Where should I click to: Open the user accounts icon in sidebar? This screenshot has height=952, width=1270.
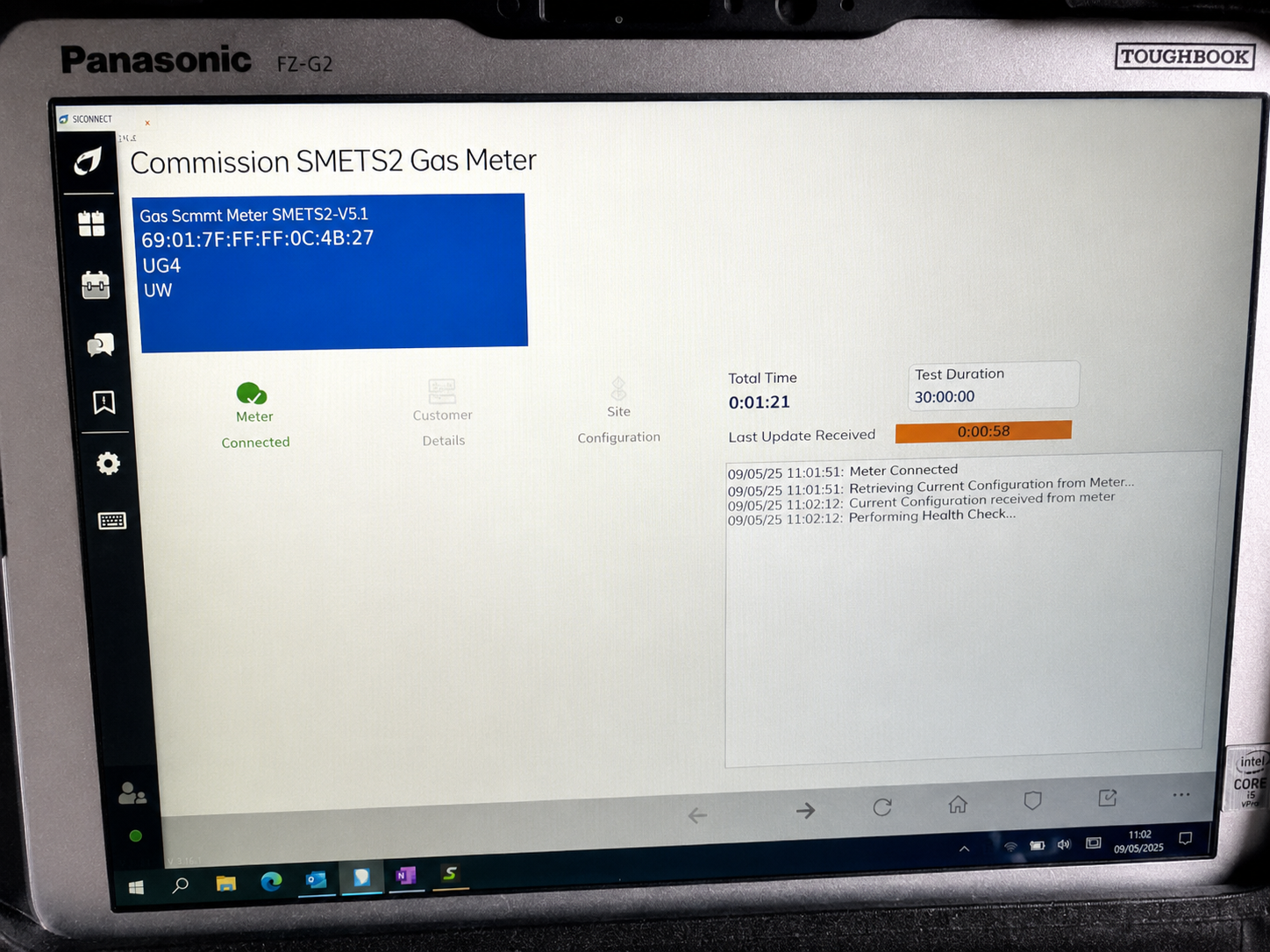(x=132, y=793)
